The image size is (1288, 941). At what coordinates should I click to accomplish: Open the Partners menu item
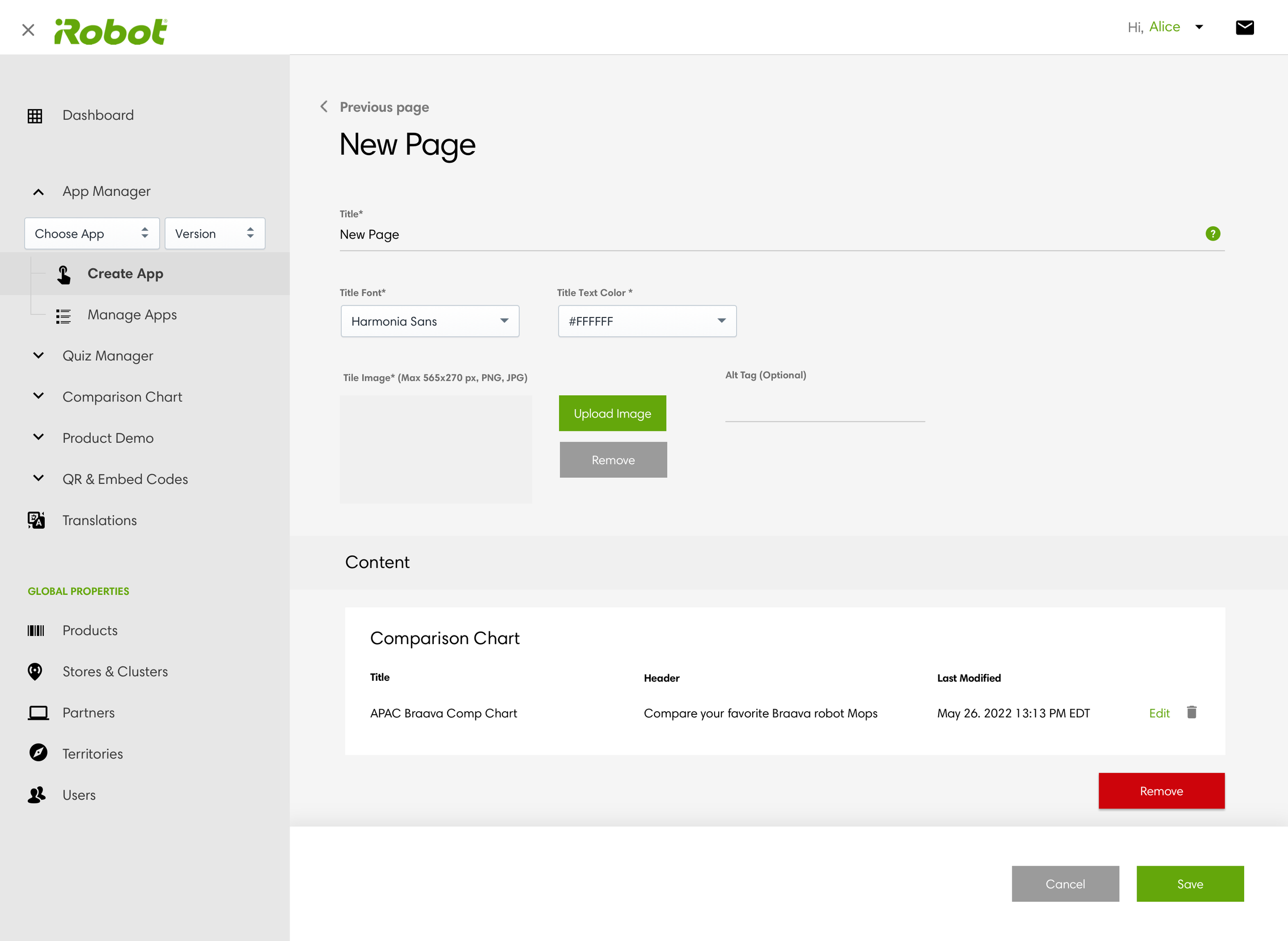(88, 713)
